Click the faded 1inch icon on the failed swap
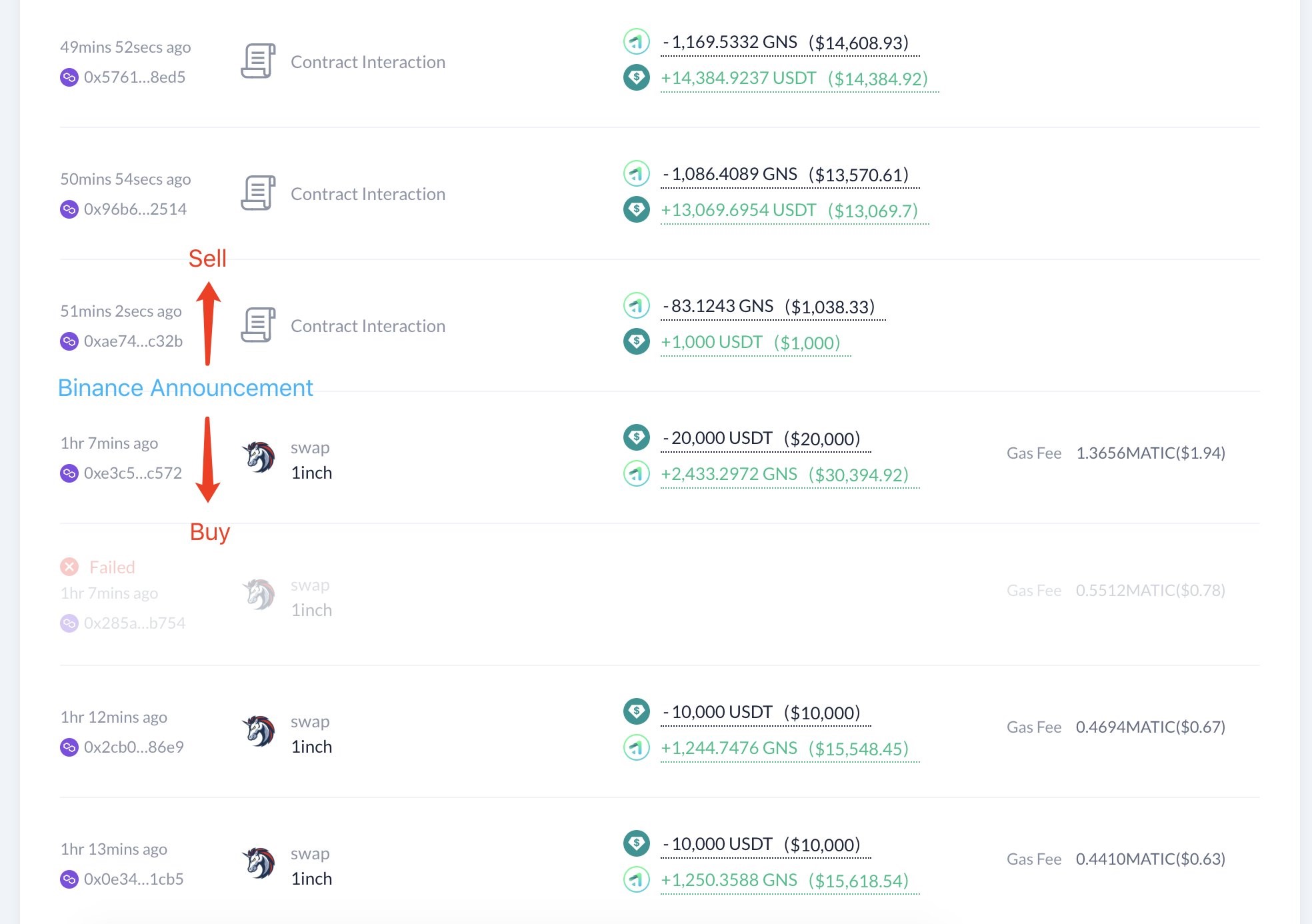Viewport: 1312px width, 924px height. 259,595
